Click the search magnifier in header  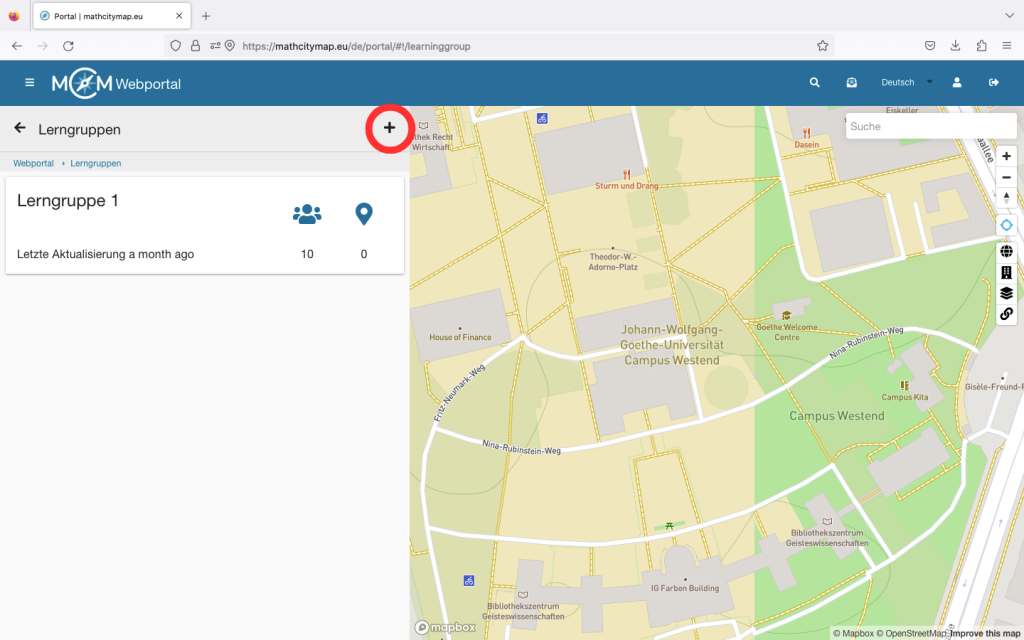click(815, 83)
